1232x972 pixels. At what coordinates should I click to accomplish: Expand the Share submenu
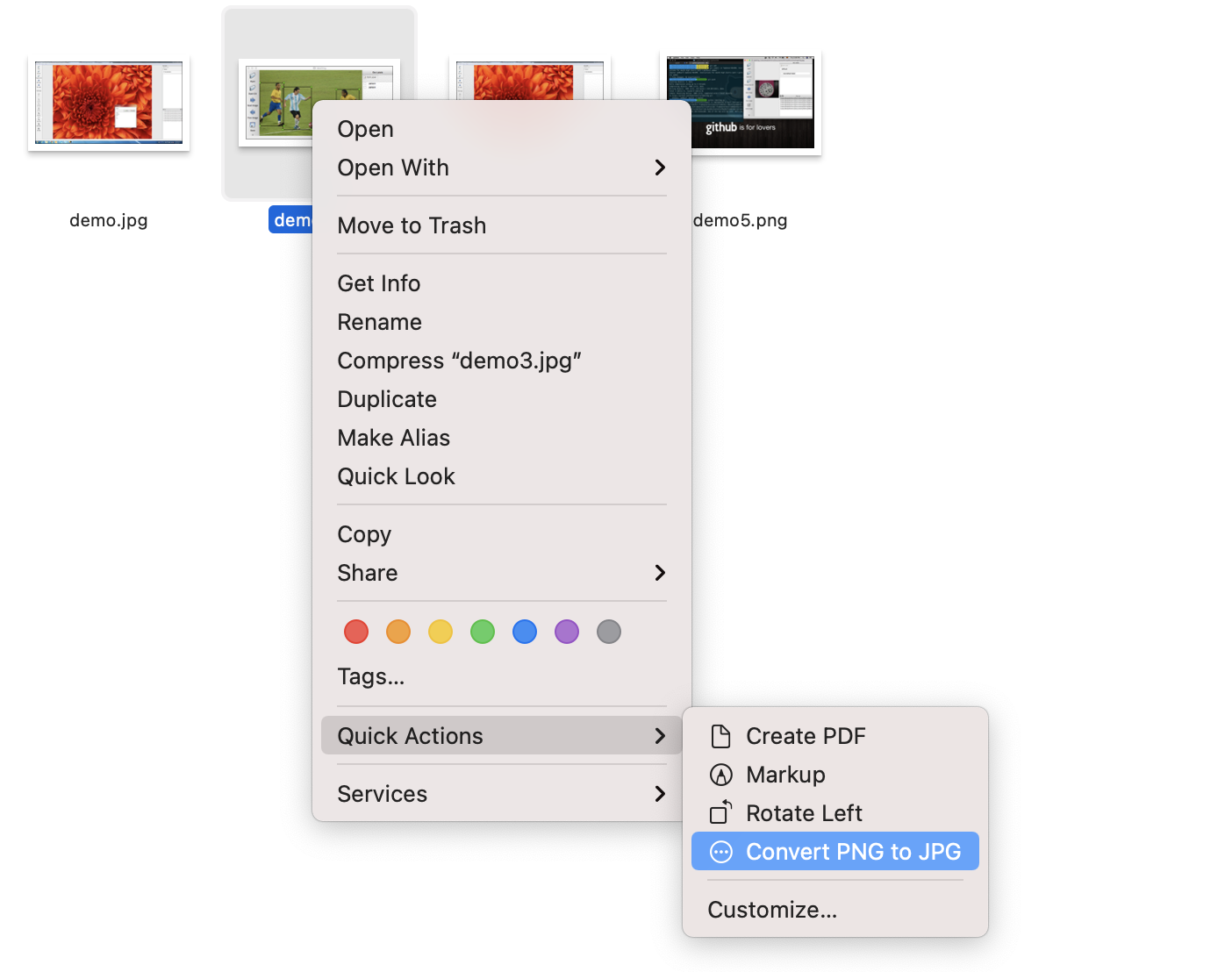point(367,573)
